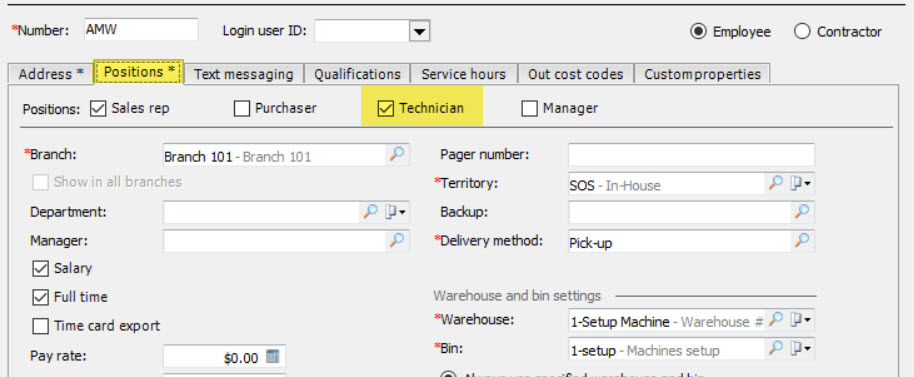Viewport: 914px width, 377px height.
Task: Click the Warehouse and bin settings heading
Action: point(517,295)
